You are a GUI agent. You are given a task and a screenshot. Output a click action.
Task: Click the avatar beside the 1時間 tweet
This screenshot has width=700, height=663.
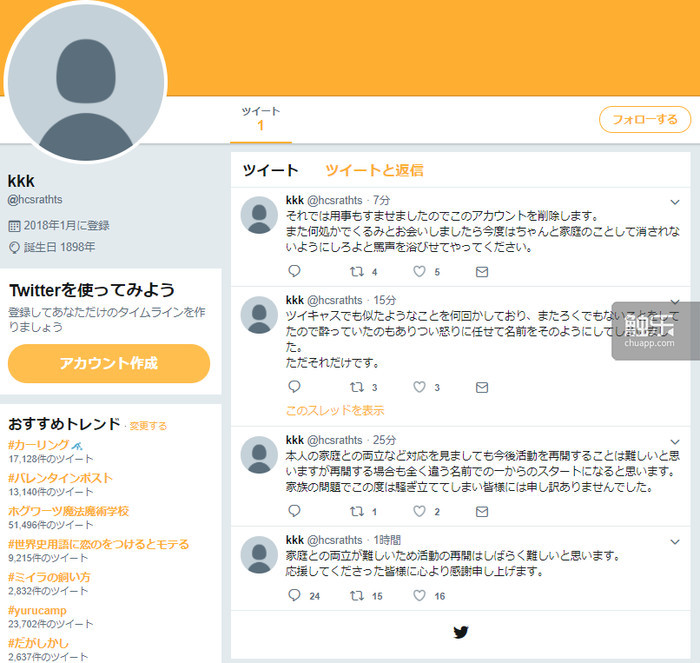coord(259,555)
